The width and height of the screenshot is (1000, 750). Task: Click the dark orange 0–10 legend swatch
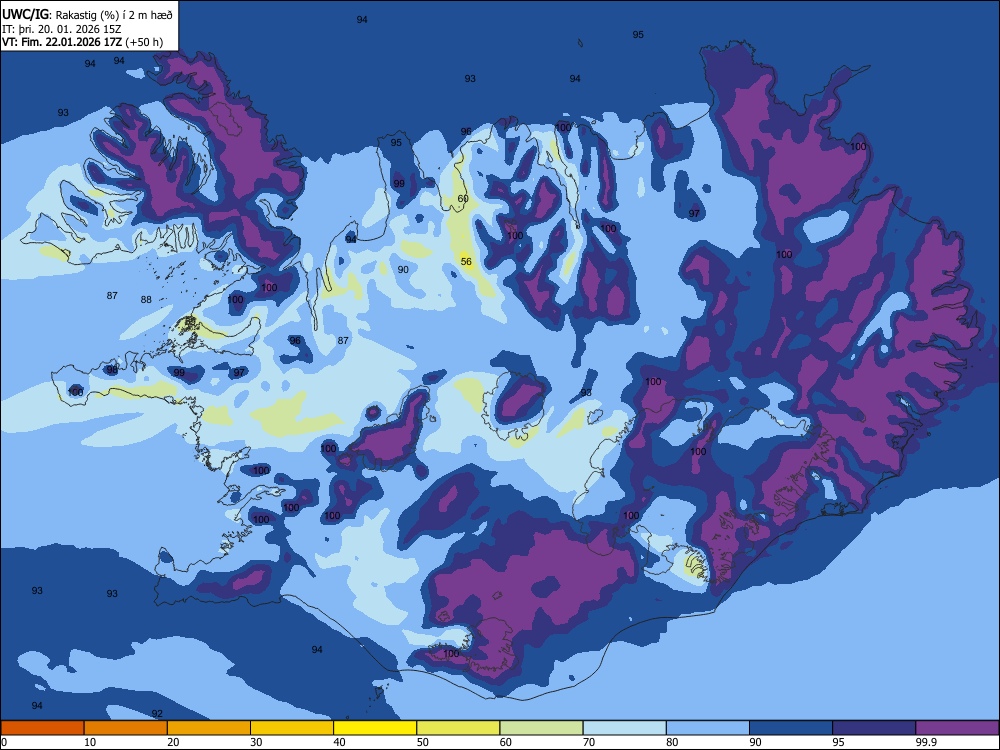click(x=42, y=728)
